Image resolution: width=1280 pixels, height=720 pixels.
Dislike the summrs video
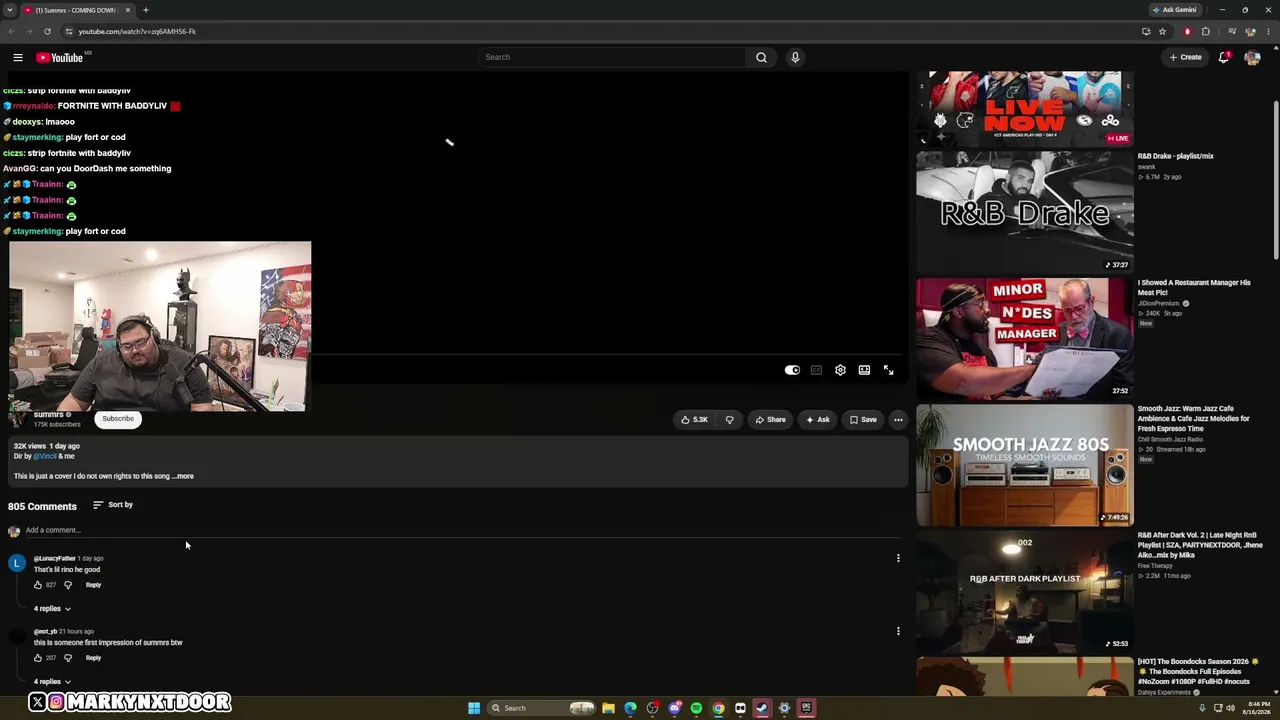729,420
